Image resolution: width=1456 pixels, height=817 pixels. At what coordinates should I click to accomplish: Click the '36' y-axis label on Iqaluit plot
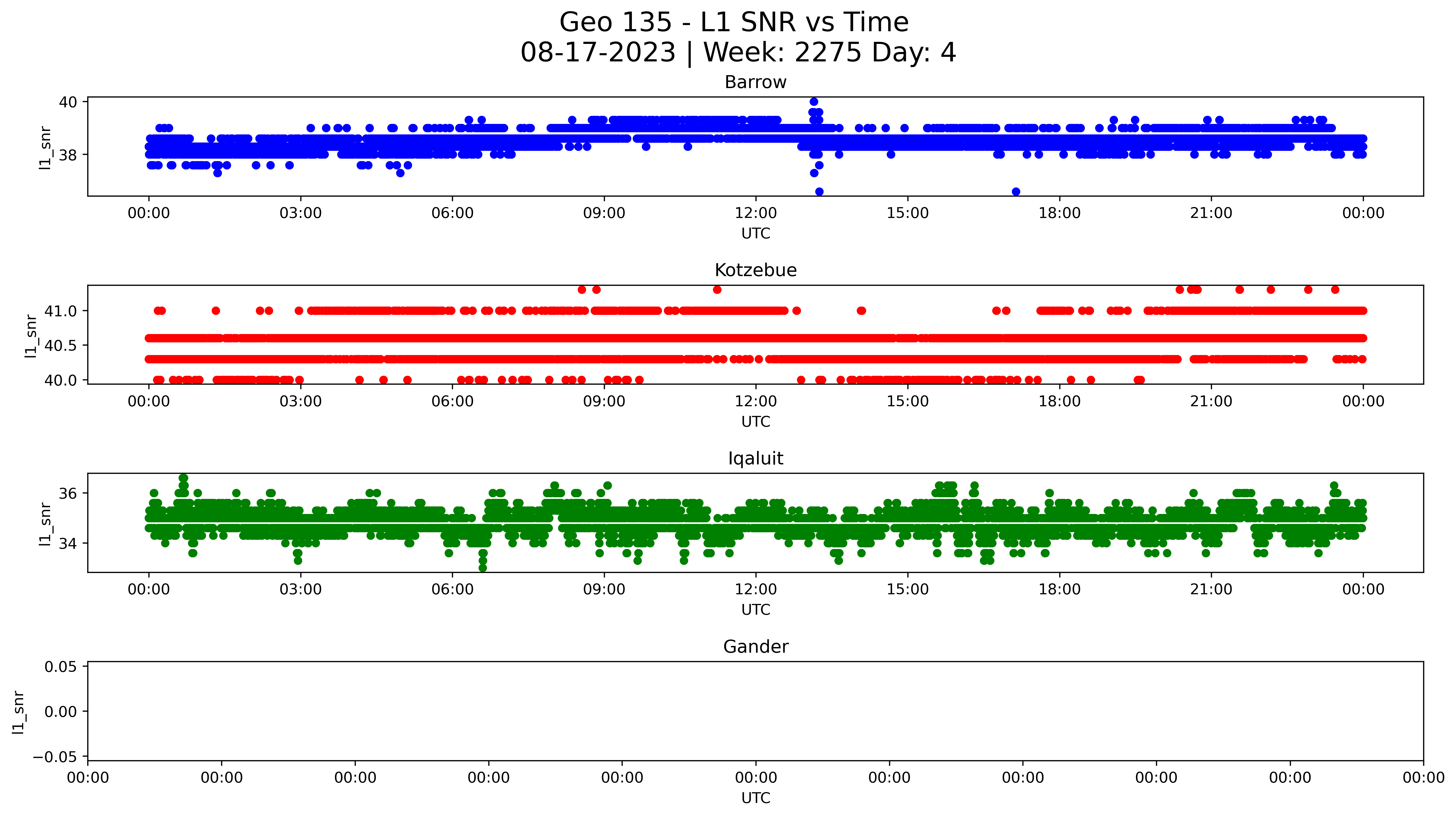tap(68, 493)
